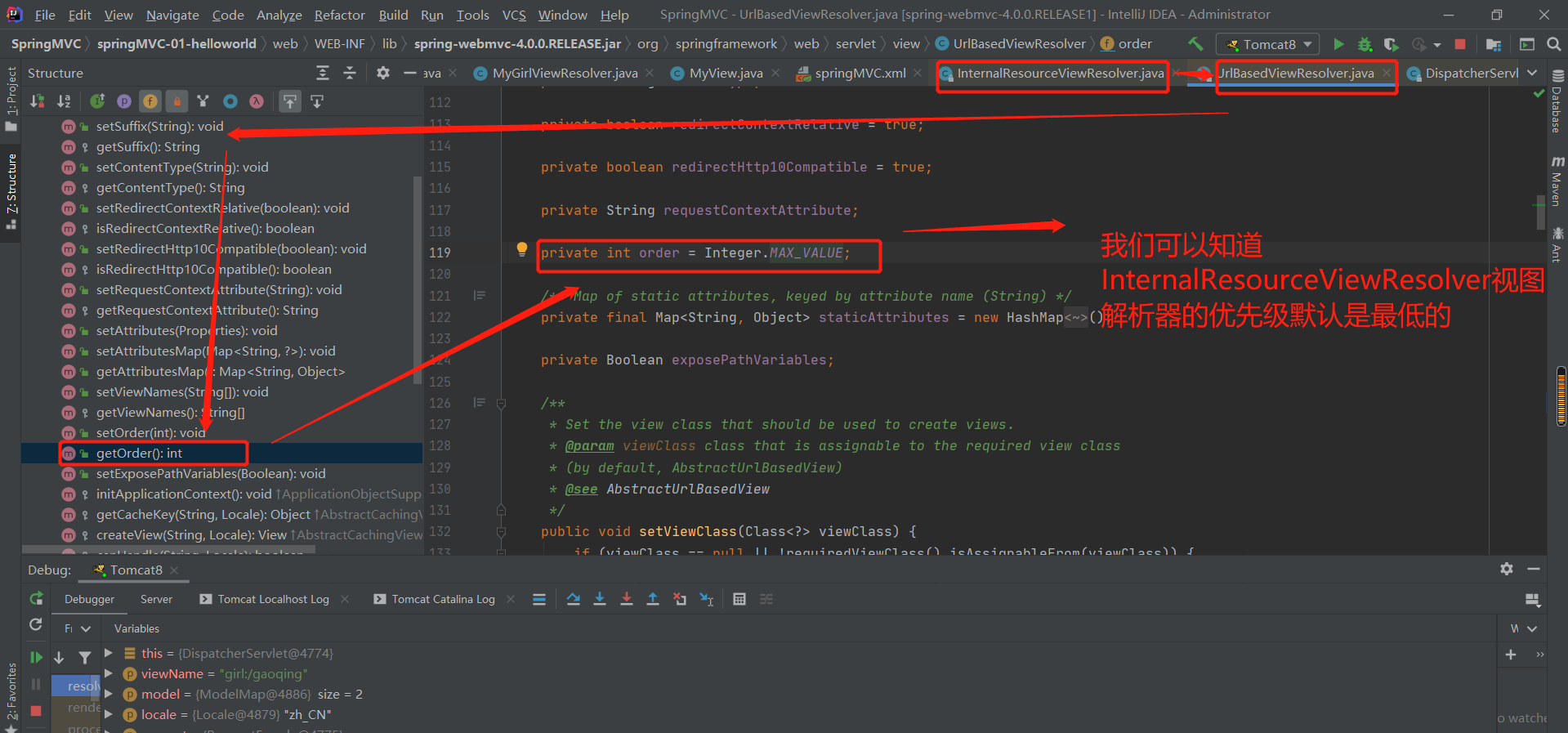Switch to MyGirlViewResolver.java tab
Viewport: 1568px width, 733px height.
coord(565,74)
